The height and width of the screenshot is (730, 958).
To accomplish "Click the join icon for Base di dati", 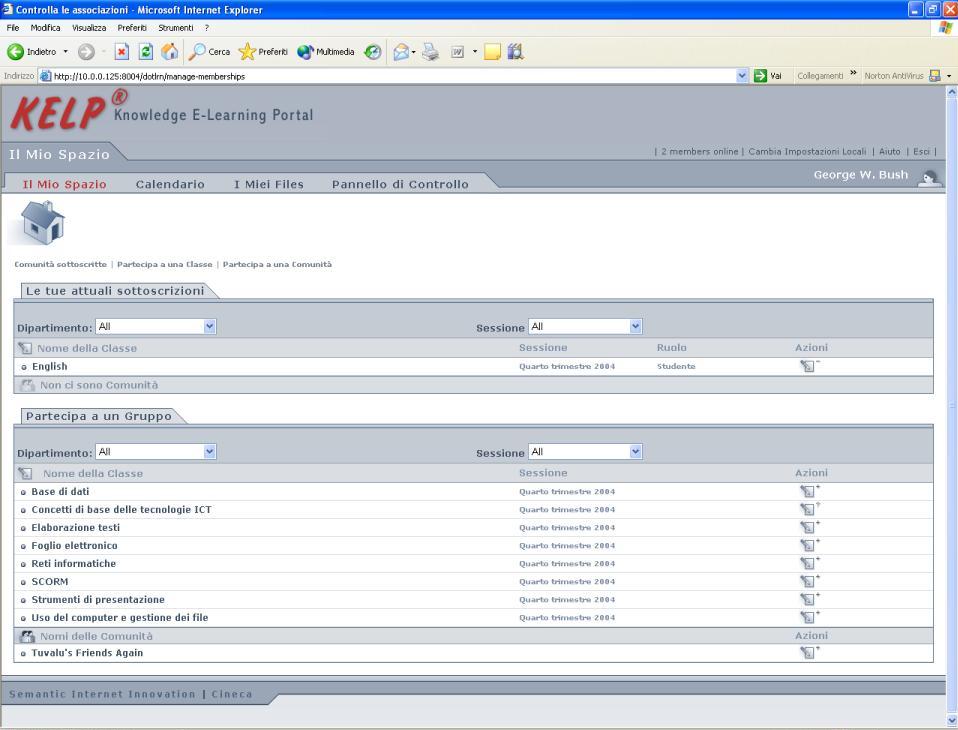I will tap(807, 491).
